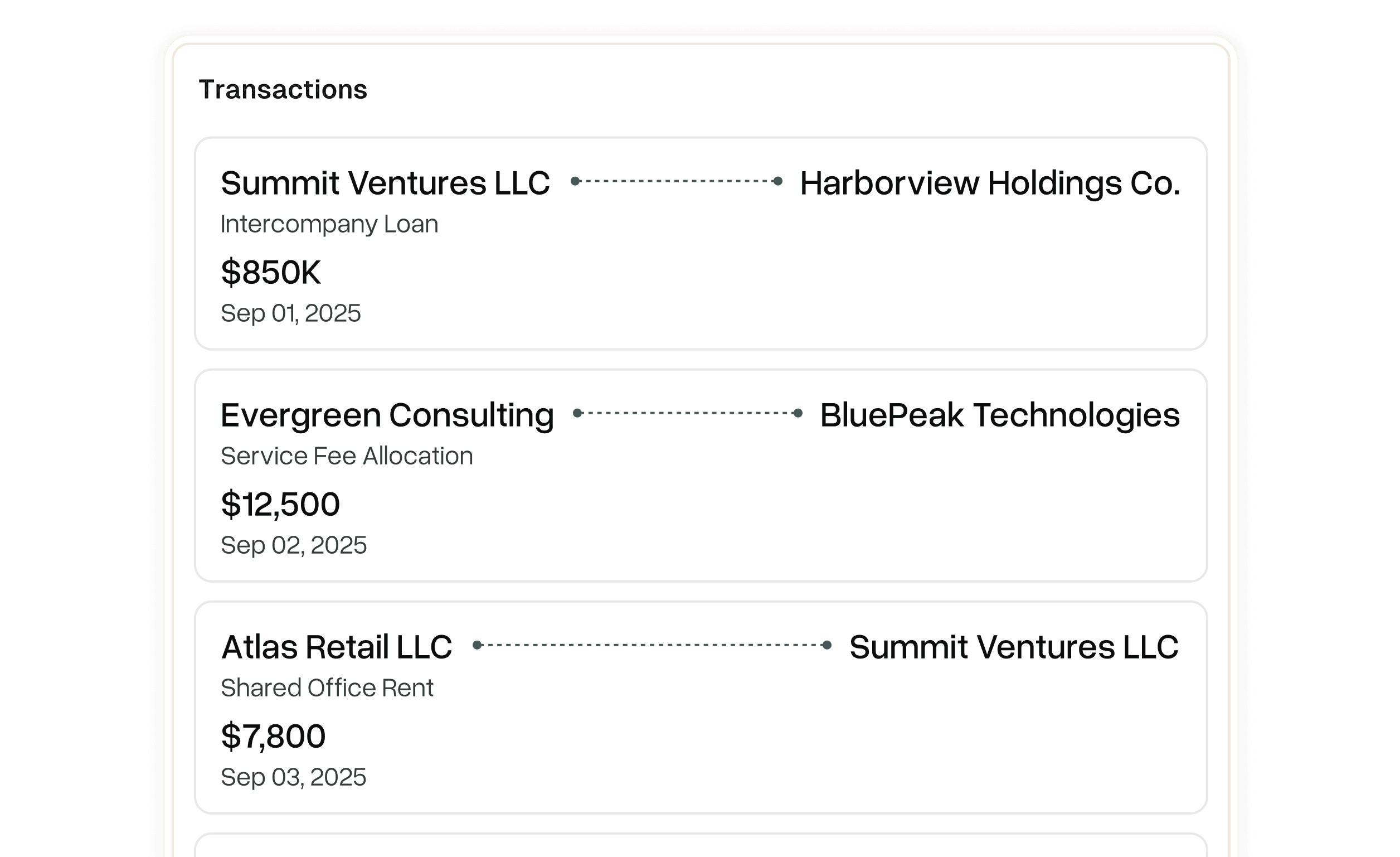Screen dimensions: 1400x857
Task: Click the Shared Office Rent description
Action: 327,687
